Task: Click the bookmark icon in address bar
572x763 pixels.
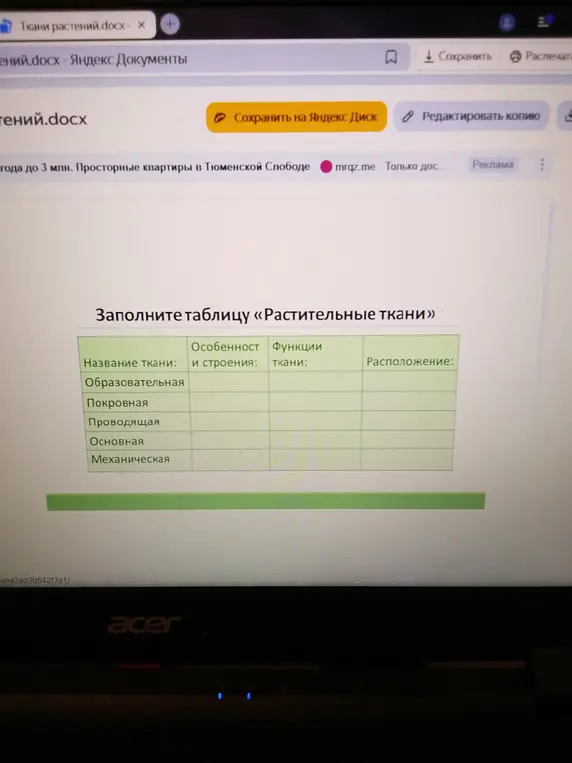Action: [x=391, y=57]
